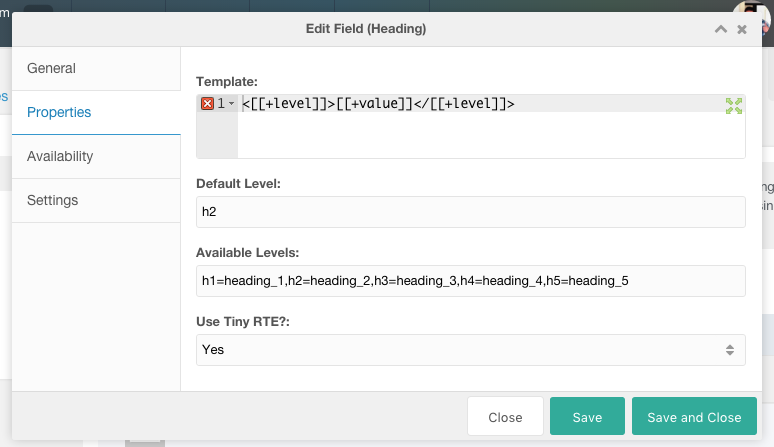The height and width of the screenshot is (447, 774).
Task: Click the red error marker in the gutter
Action: click(207, 104)
